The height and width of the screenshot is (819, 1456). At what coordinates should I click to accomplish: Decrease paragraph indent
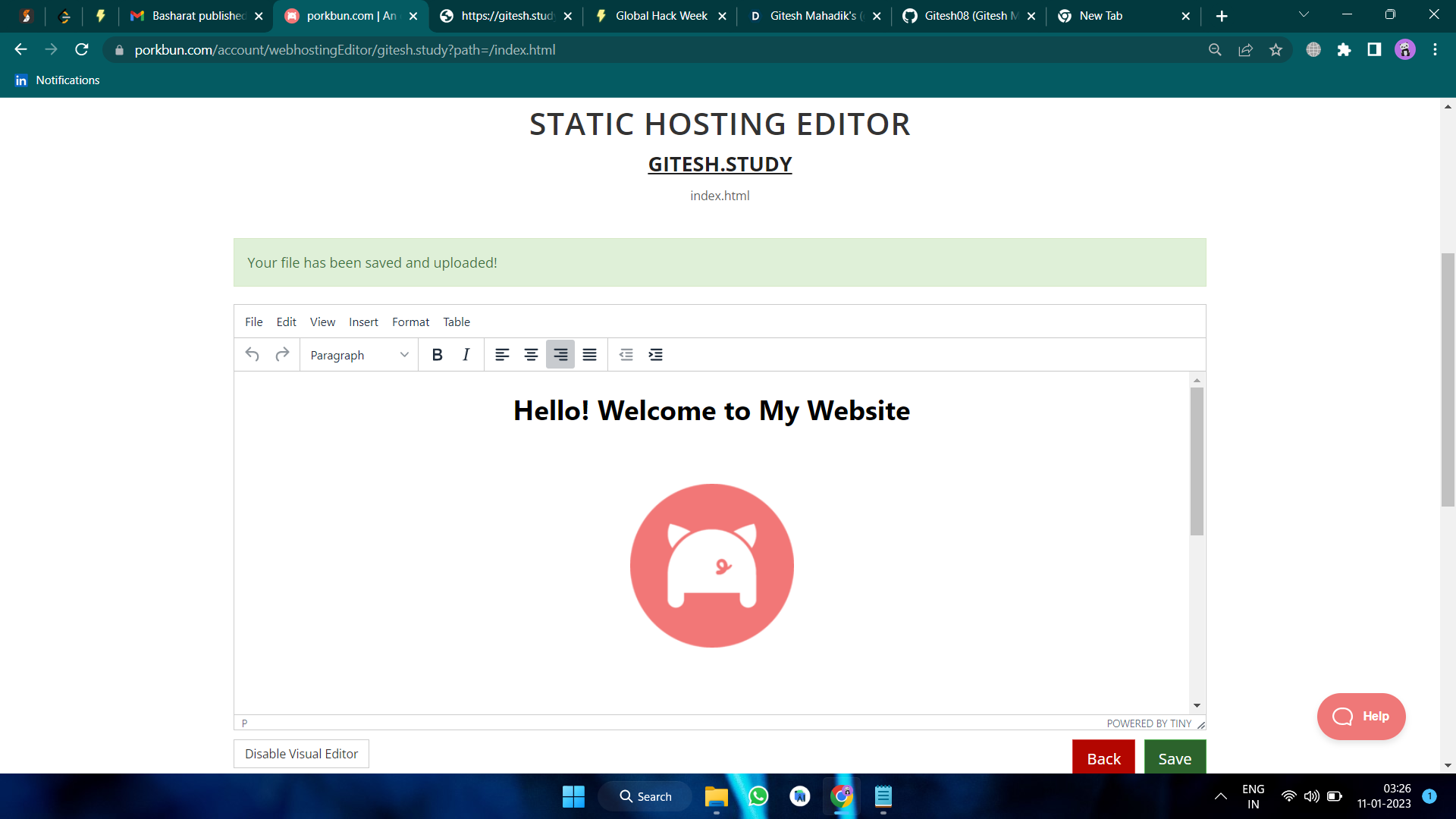tap(626, 355)
